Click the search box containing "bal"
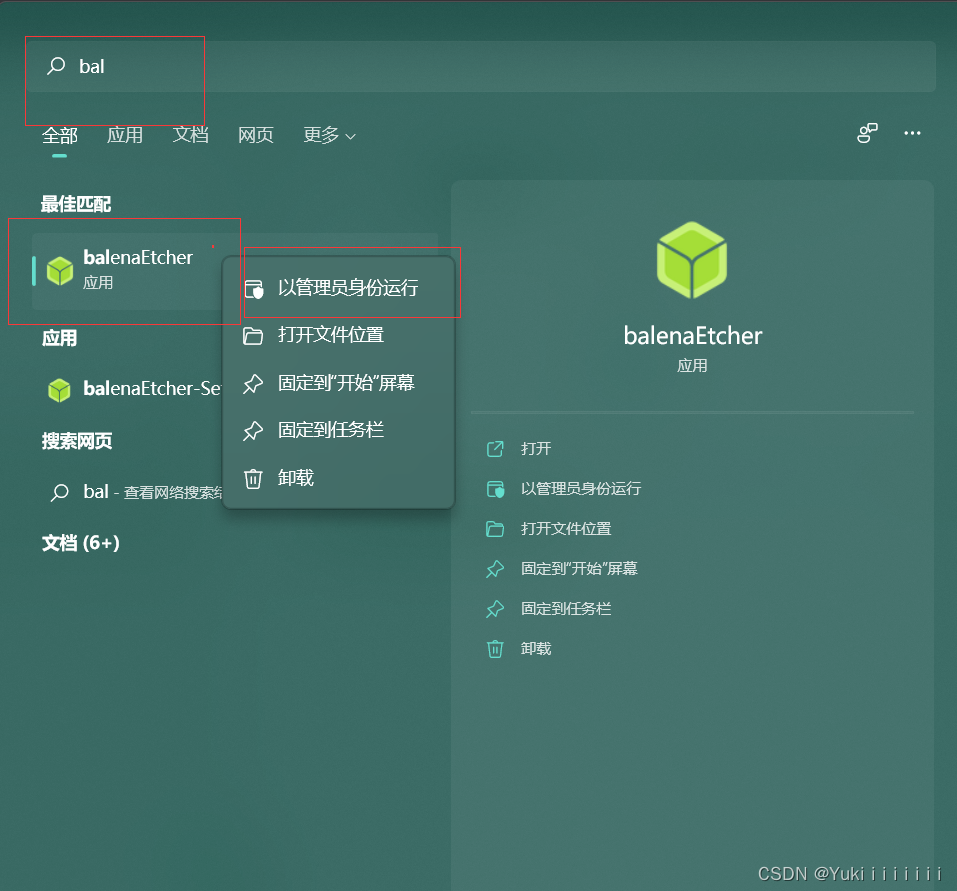 pos(481,67)
